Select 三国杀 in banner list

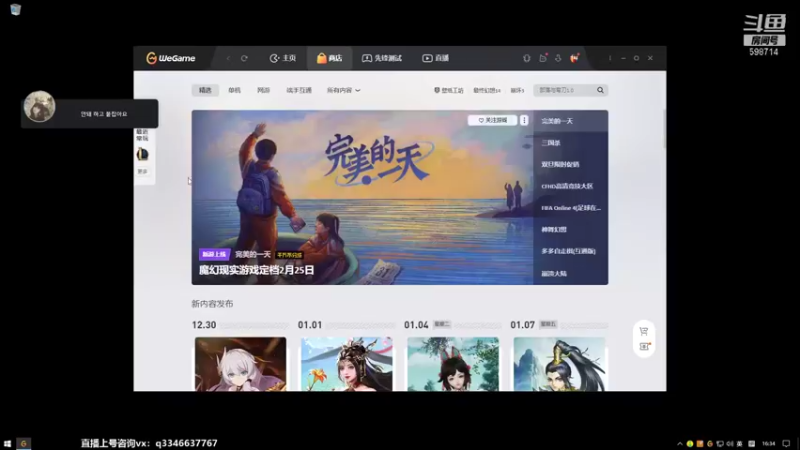click(570, 143)
